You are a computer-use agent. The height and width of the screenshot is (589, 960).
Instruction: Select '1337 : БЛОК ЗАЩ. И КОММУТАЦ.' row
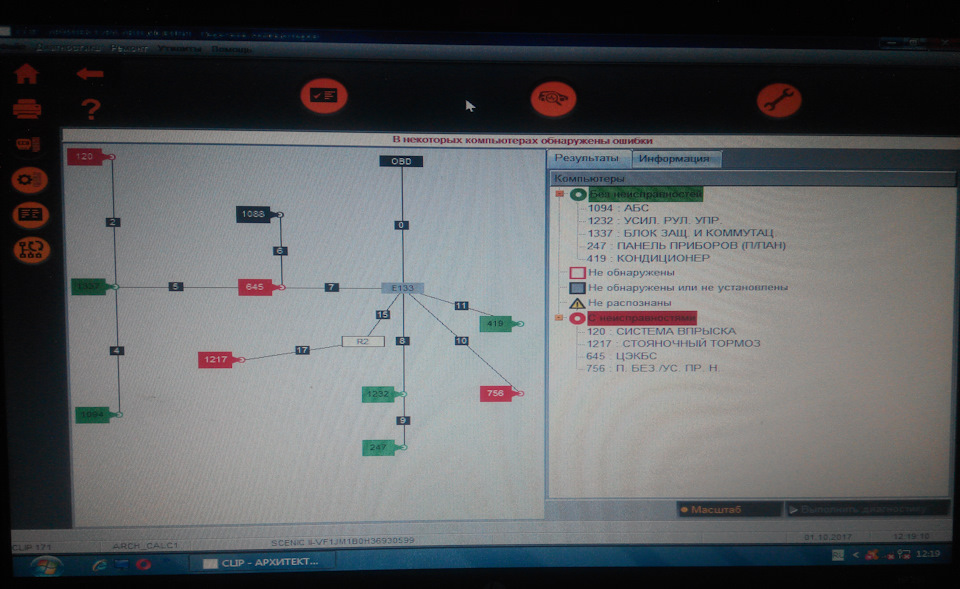pyautogui.click(x=681, y=233)
